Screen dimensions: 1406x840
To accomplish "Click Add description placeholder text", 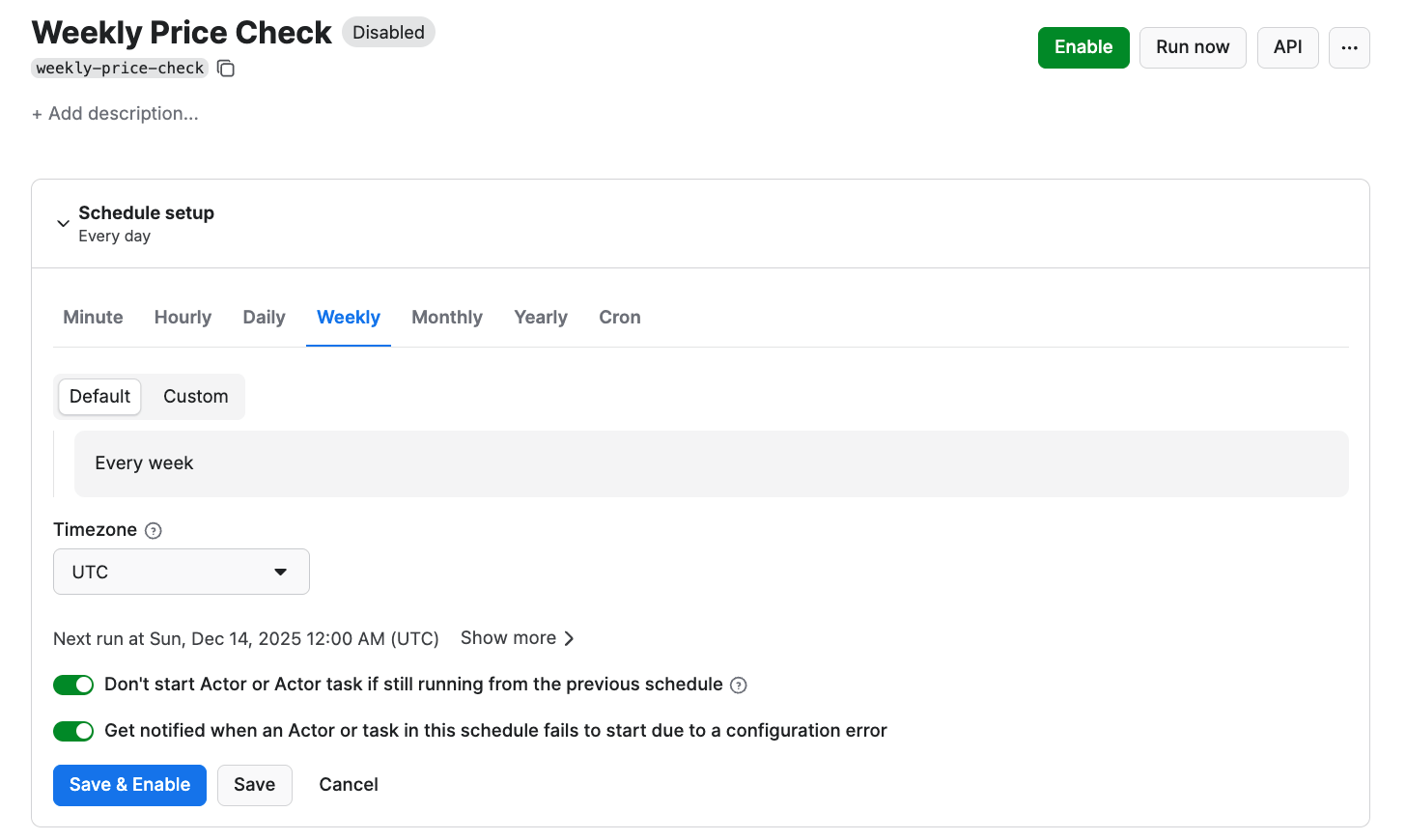I will coord(116,114).
